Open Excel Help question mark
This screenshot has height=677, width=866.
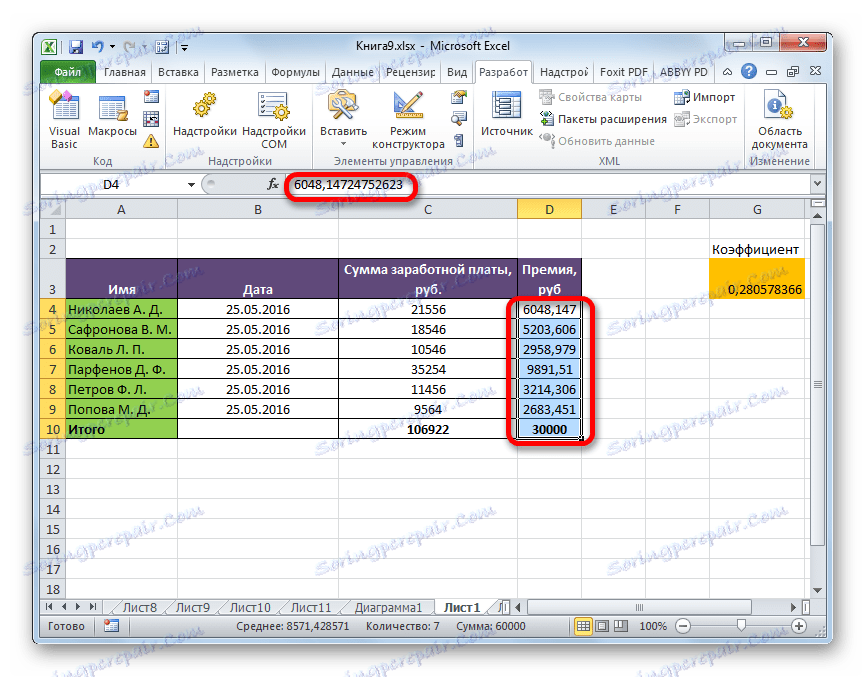(x=749, y=71)
